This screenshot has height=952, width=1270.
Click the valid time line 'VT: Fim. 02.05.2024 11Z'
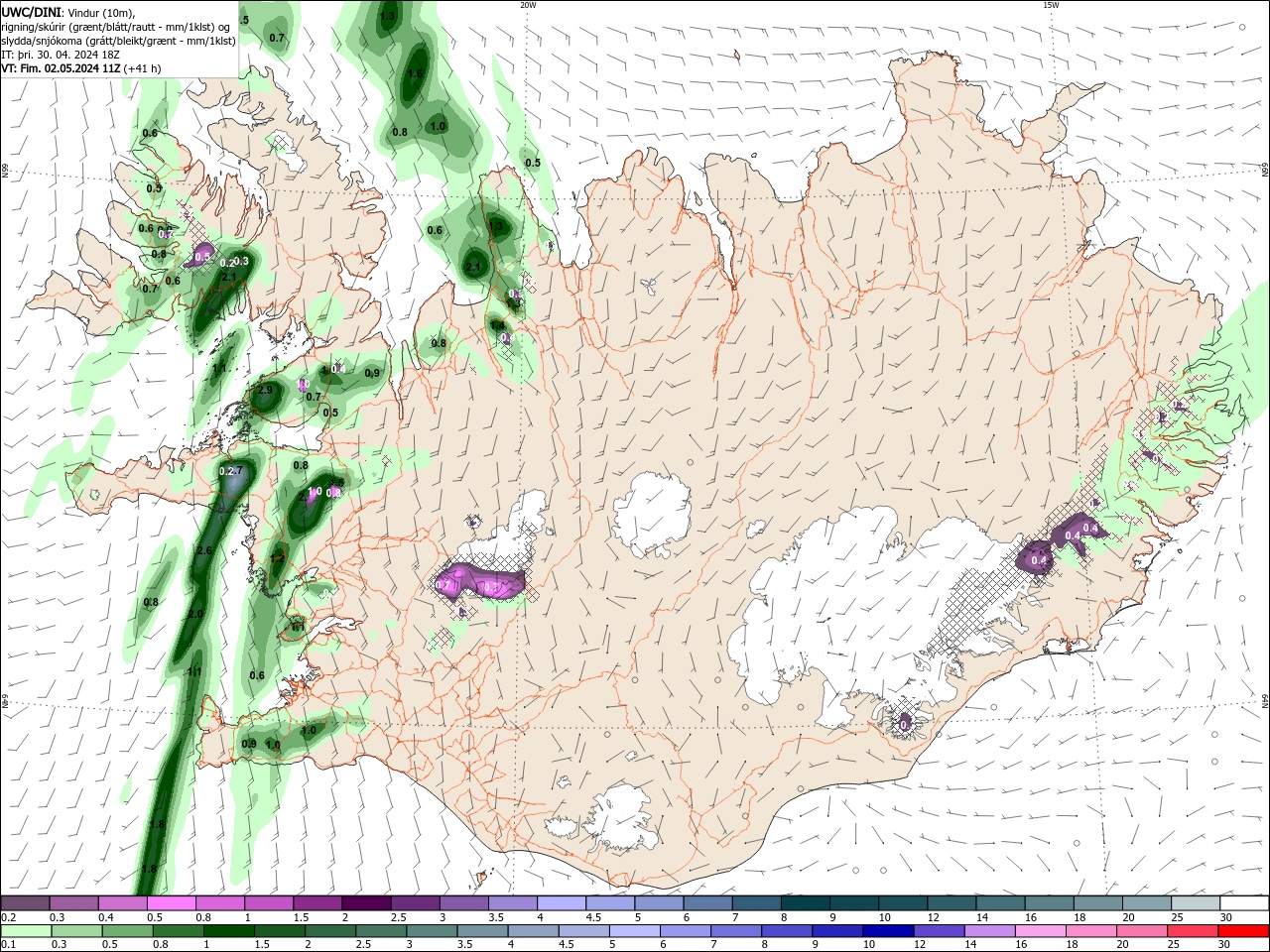click(62, 68)
